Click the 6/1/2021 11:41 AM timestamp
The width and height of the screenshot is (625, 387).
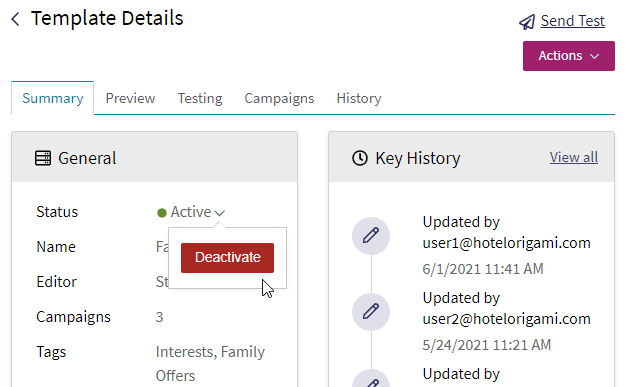click(483, 269)
